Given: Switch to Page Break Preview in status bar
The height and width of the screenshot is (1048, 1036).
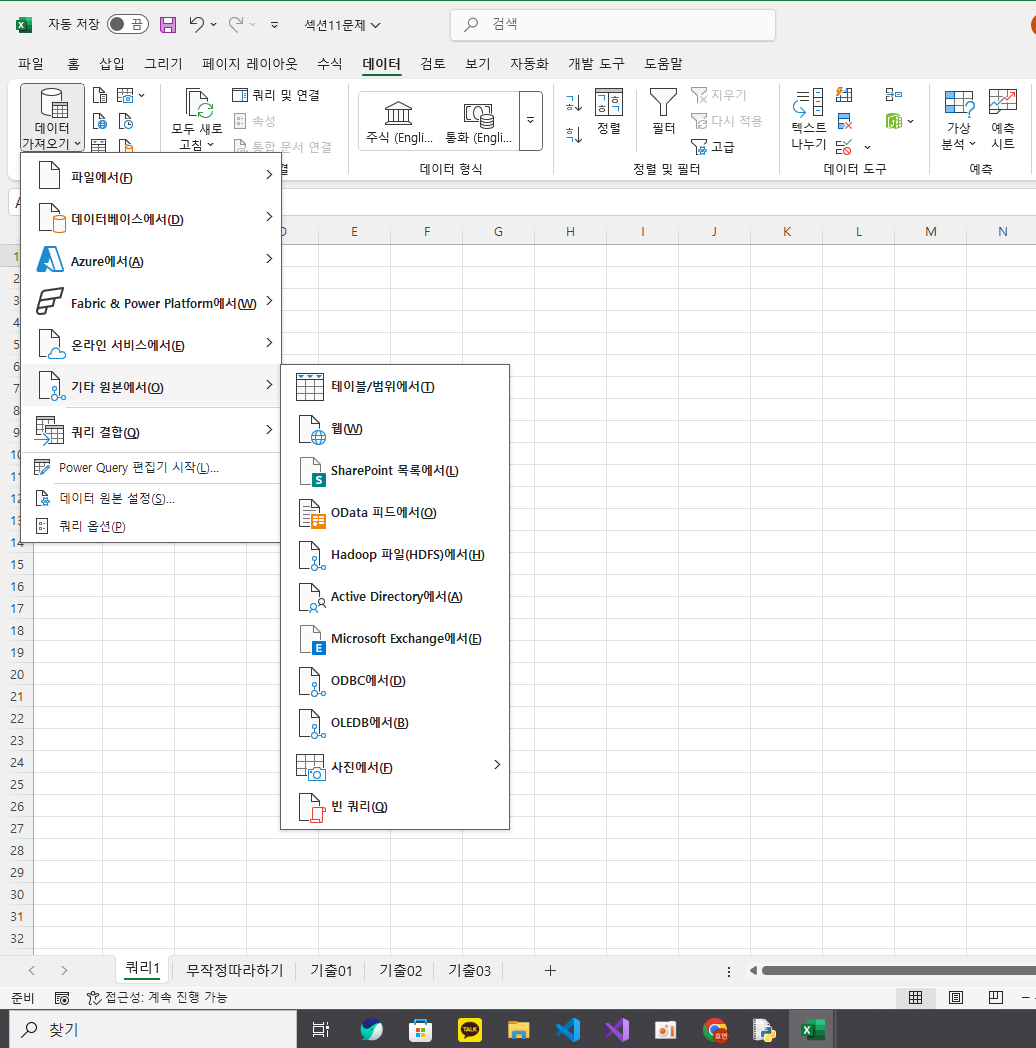Looking at the screenshot, I should click(996, 997).
